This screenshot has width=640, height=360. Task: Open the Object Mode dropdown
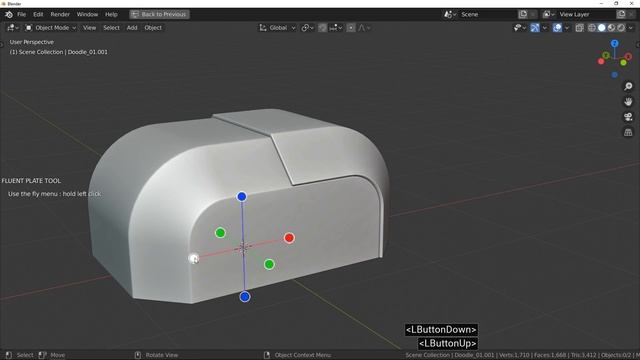(51, 28)
